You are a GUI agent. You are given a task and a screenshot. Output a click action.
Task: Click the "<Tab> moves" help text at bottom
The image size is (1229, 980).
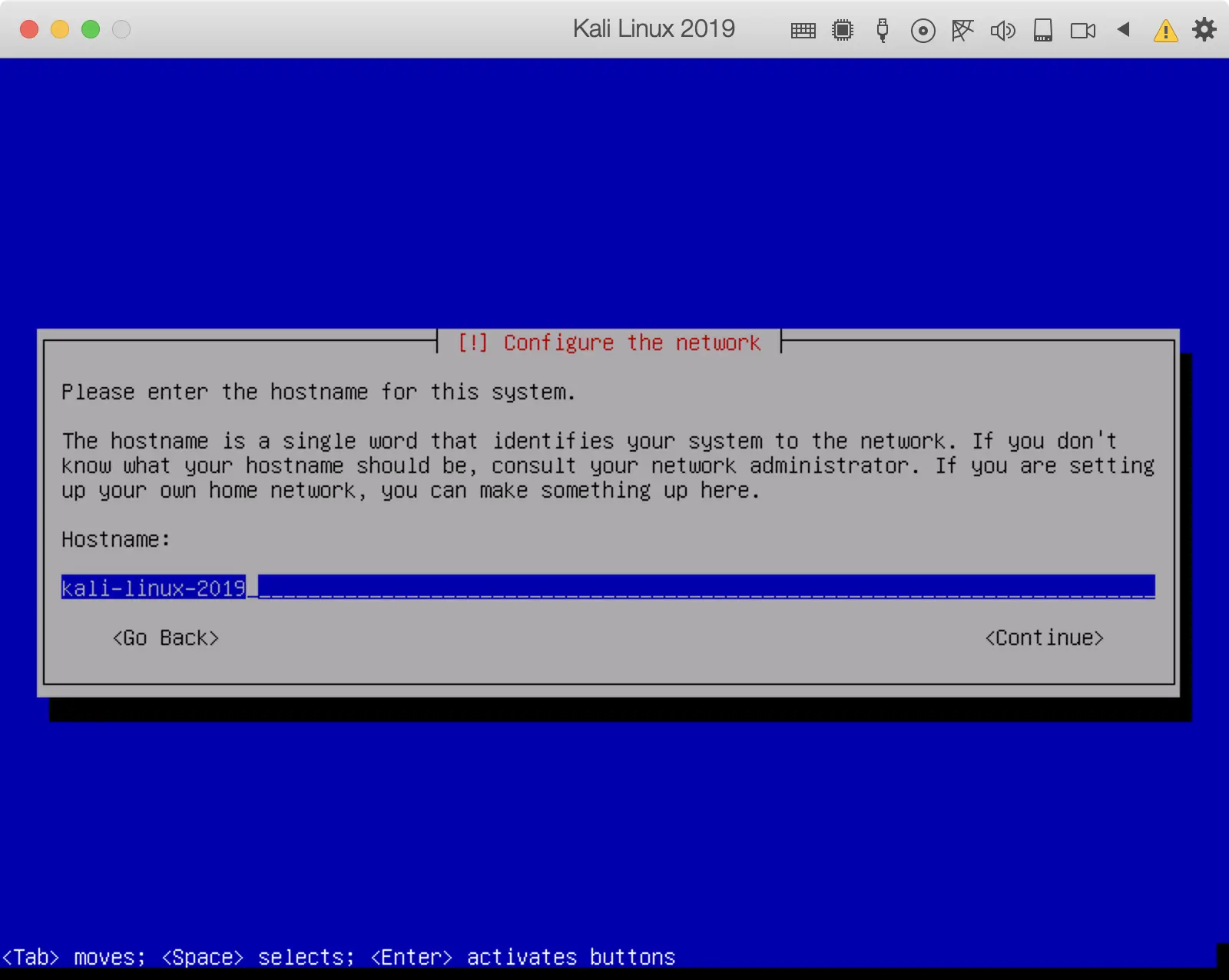[x=74, y=958]
